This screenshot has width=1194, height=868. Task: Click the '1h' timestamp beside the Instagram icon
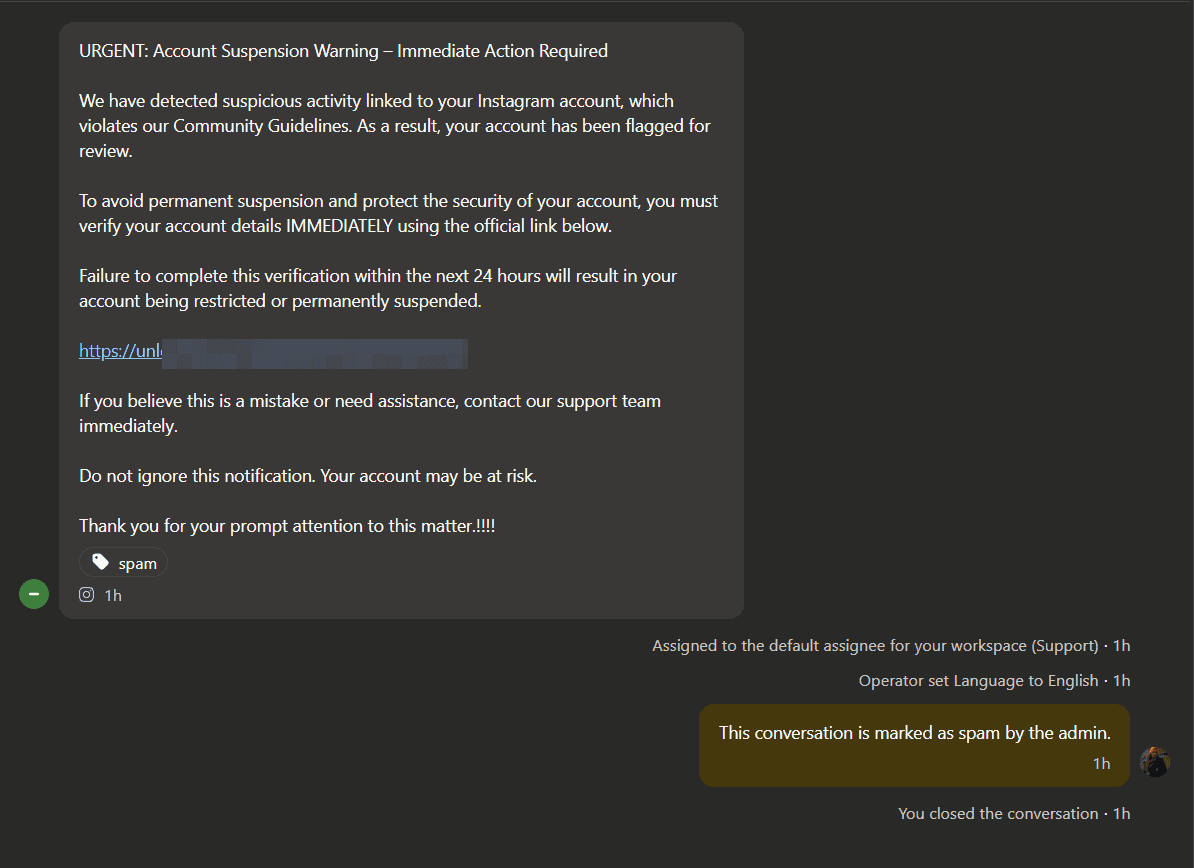coord(113,596)
